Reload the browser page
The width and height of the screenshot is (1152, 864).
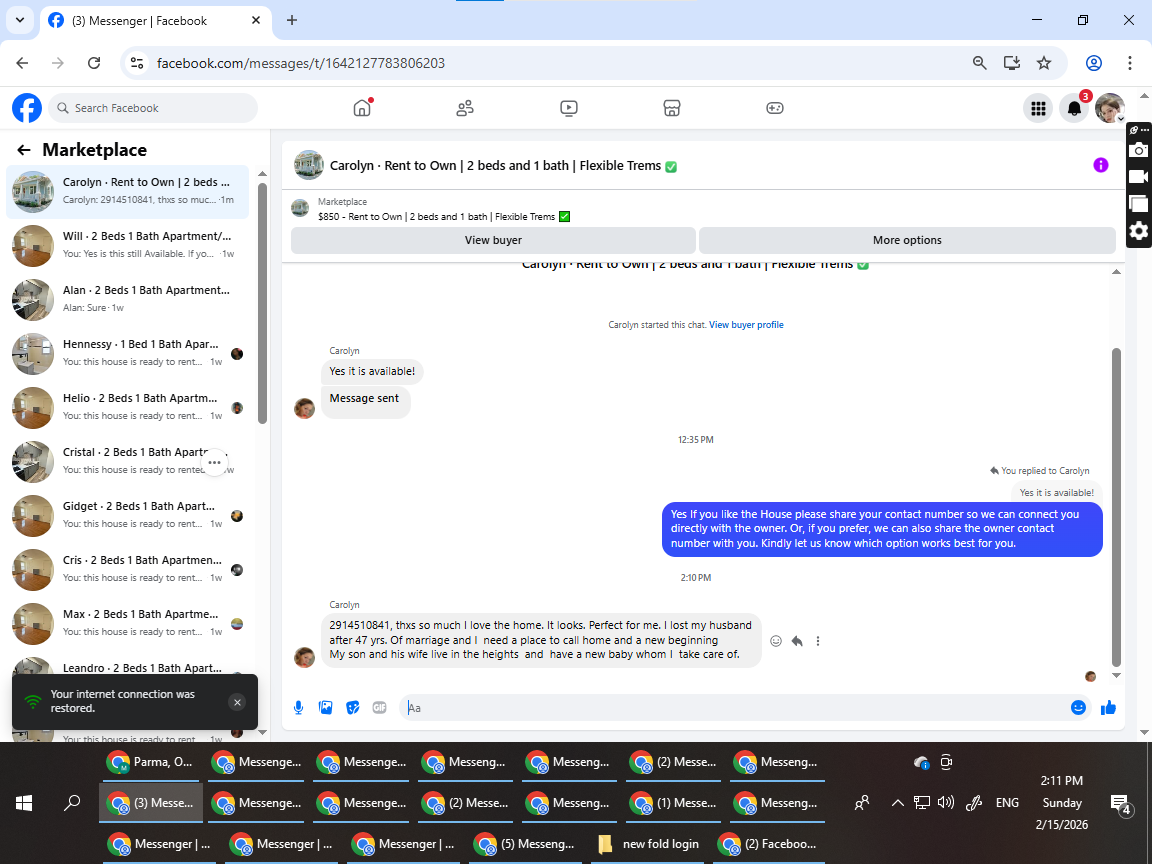coord(94,63)
